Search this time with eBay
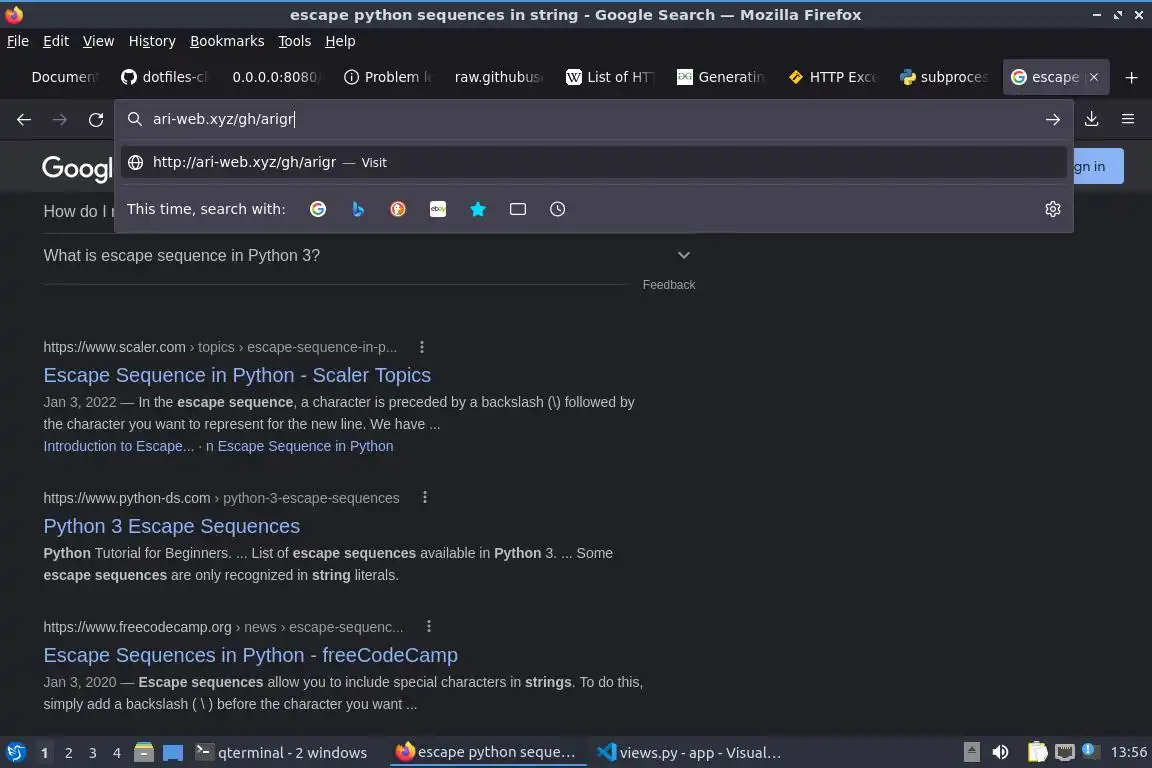This screenshot has height=768, width=1152. coord(438,209)
